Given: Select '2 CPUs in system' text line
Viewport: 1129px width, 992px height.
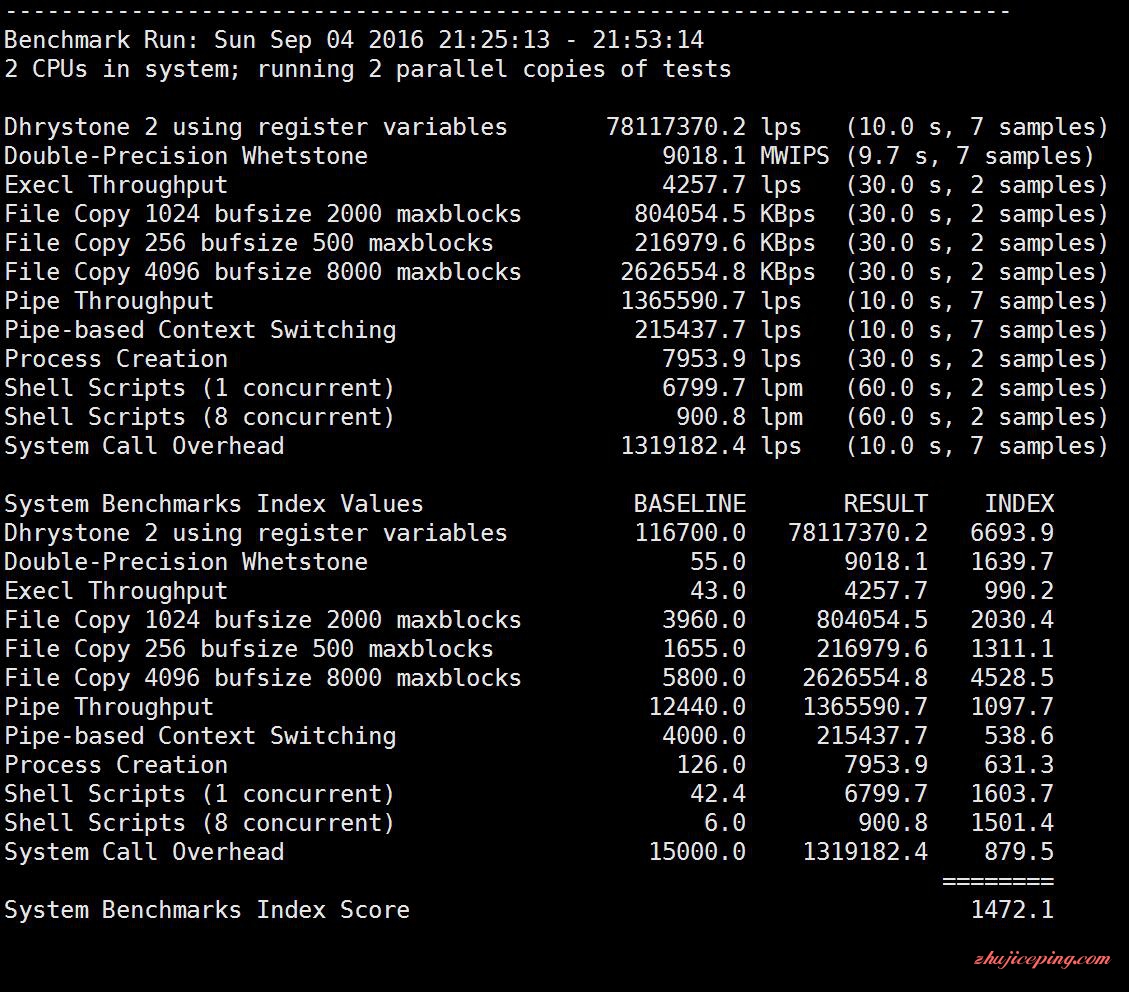Looking at the screenshot, I should tap(368, 68).
